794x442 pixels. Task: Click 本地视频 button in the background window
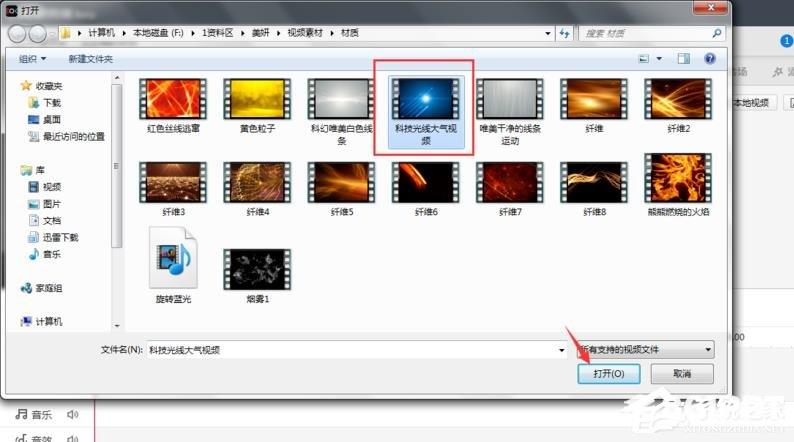752,103
